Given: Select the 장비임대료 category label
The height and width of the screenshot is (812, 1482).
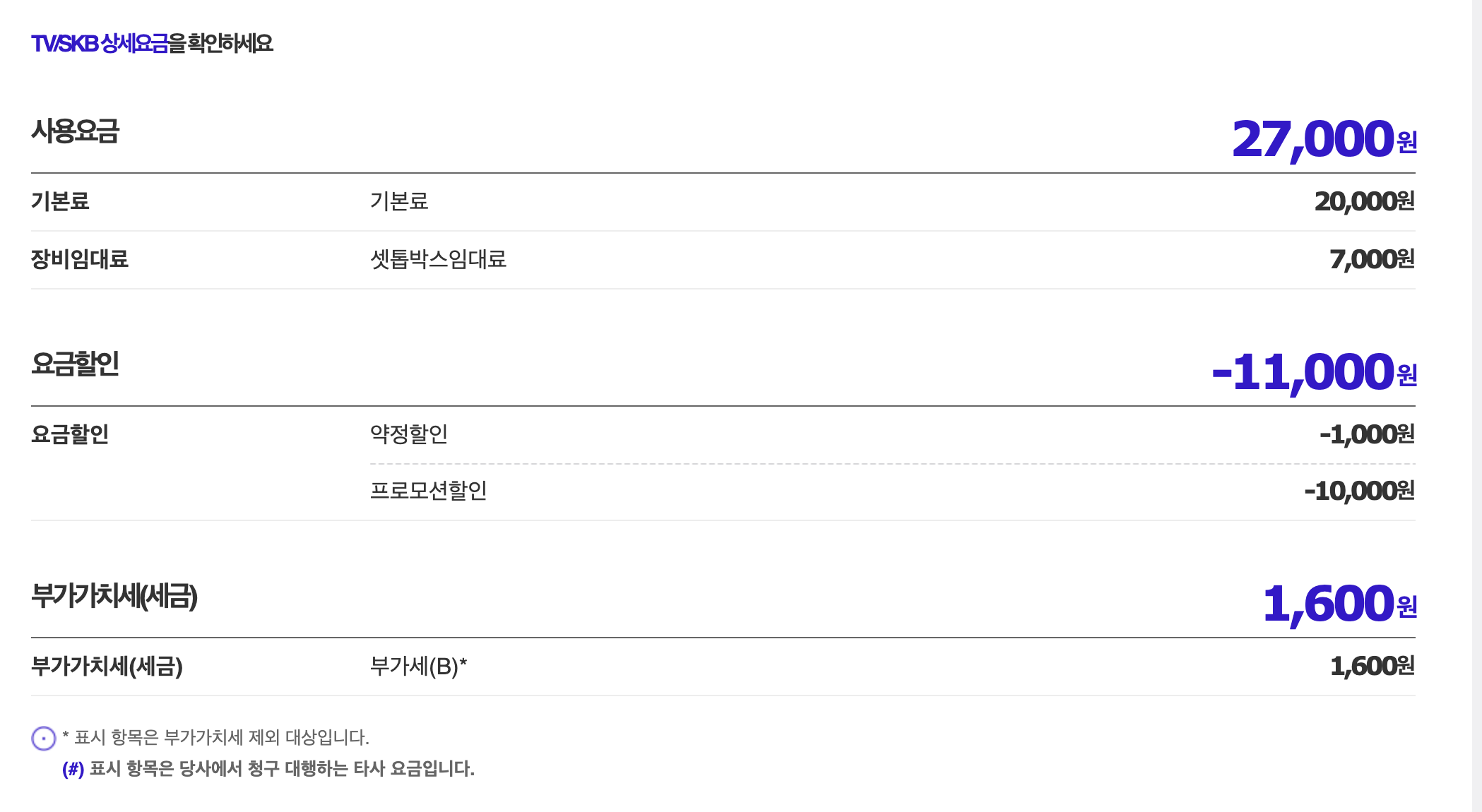Looking at the screenshot, I should [80, 259].
